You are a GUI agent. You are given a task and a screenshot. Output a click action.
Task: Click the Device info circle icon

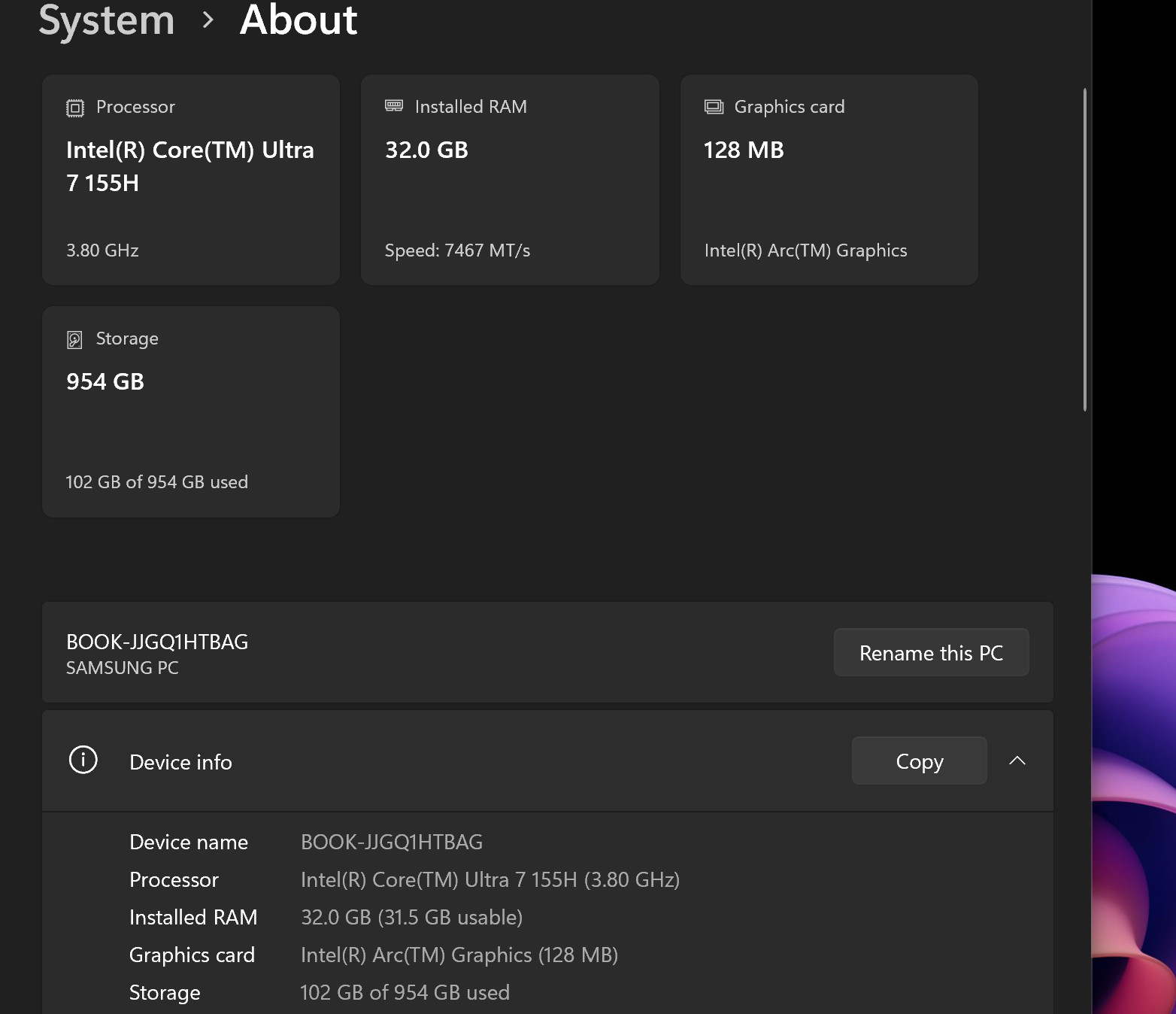[83, 760]
